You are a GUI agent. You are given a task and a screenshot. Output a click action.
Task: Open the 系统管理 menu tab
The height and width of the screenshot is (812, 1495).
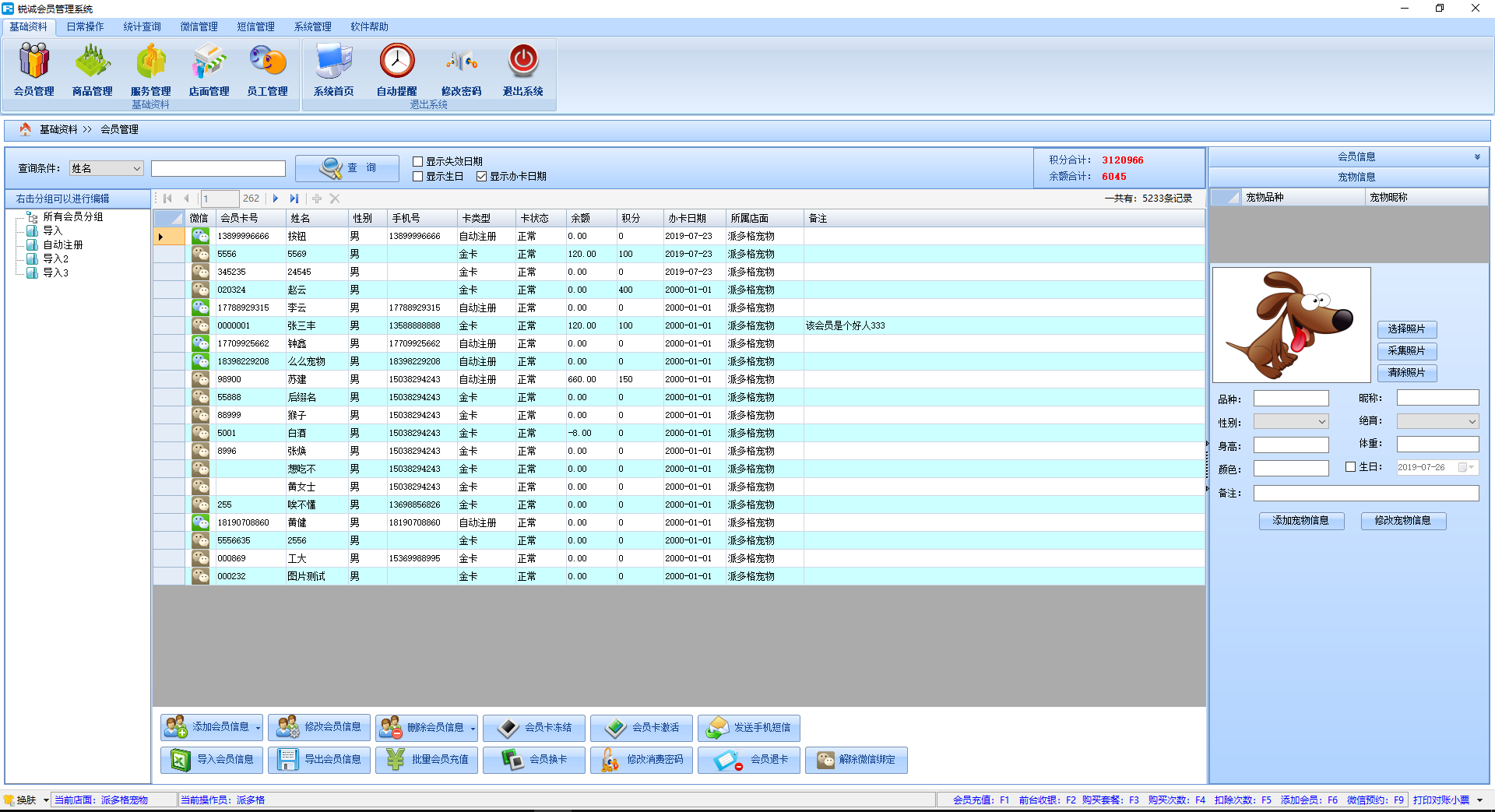pos(312,26)
